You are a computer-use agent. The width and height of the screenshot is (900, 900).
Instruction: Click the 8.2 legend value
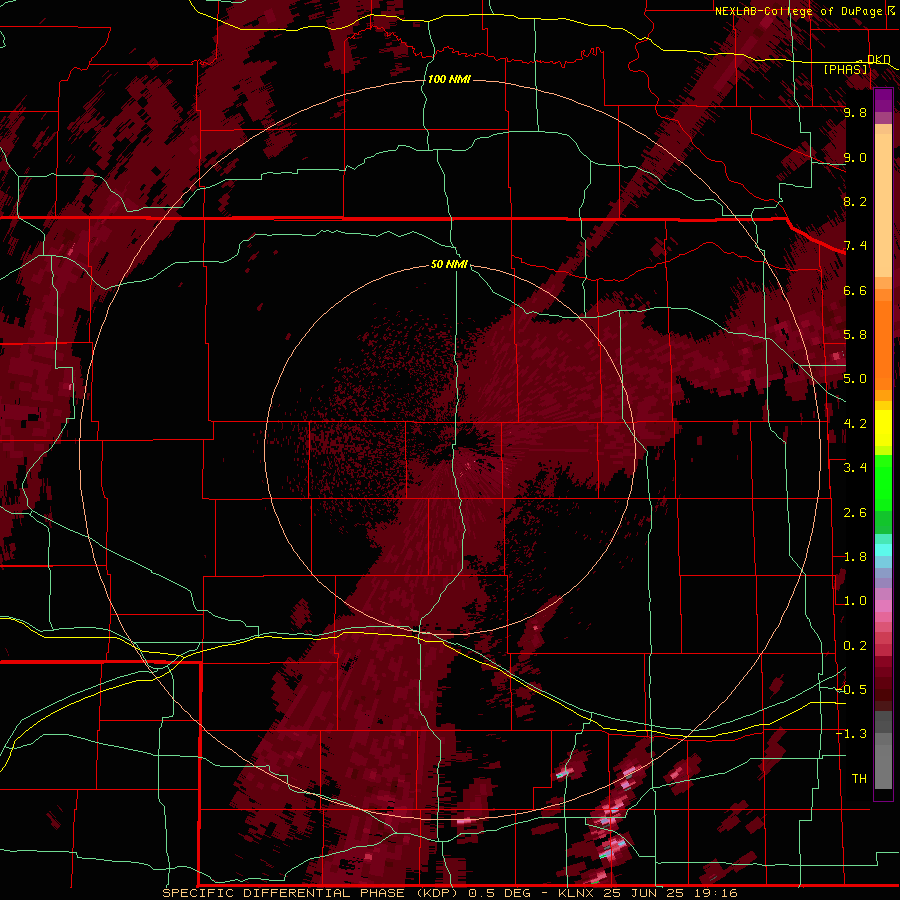[855, 201]
